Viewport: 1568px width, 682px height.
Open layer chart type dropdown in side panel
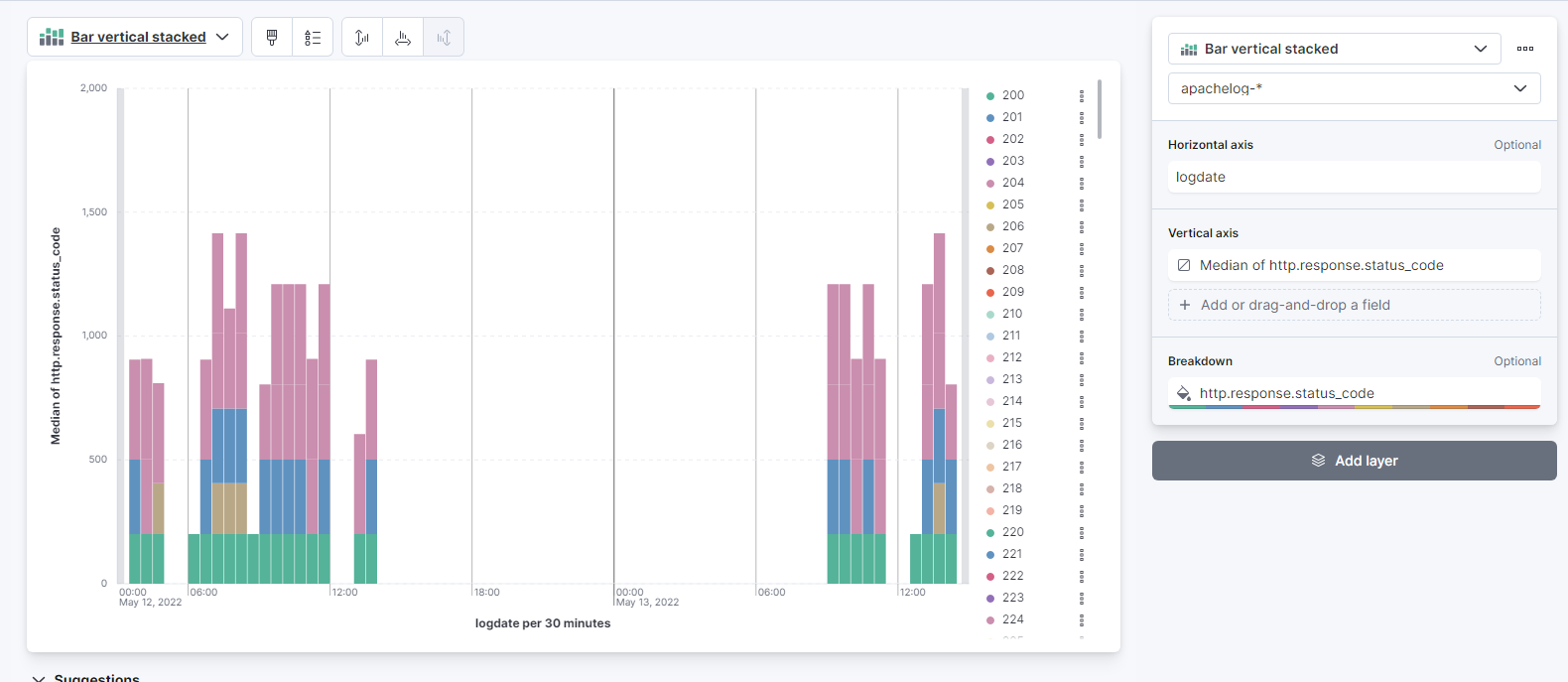pos(1333,49)
